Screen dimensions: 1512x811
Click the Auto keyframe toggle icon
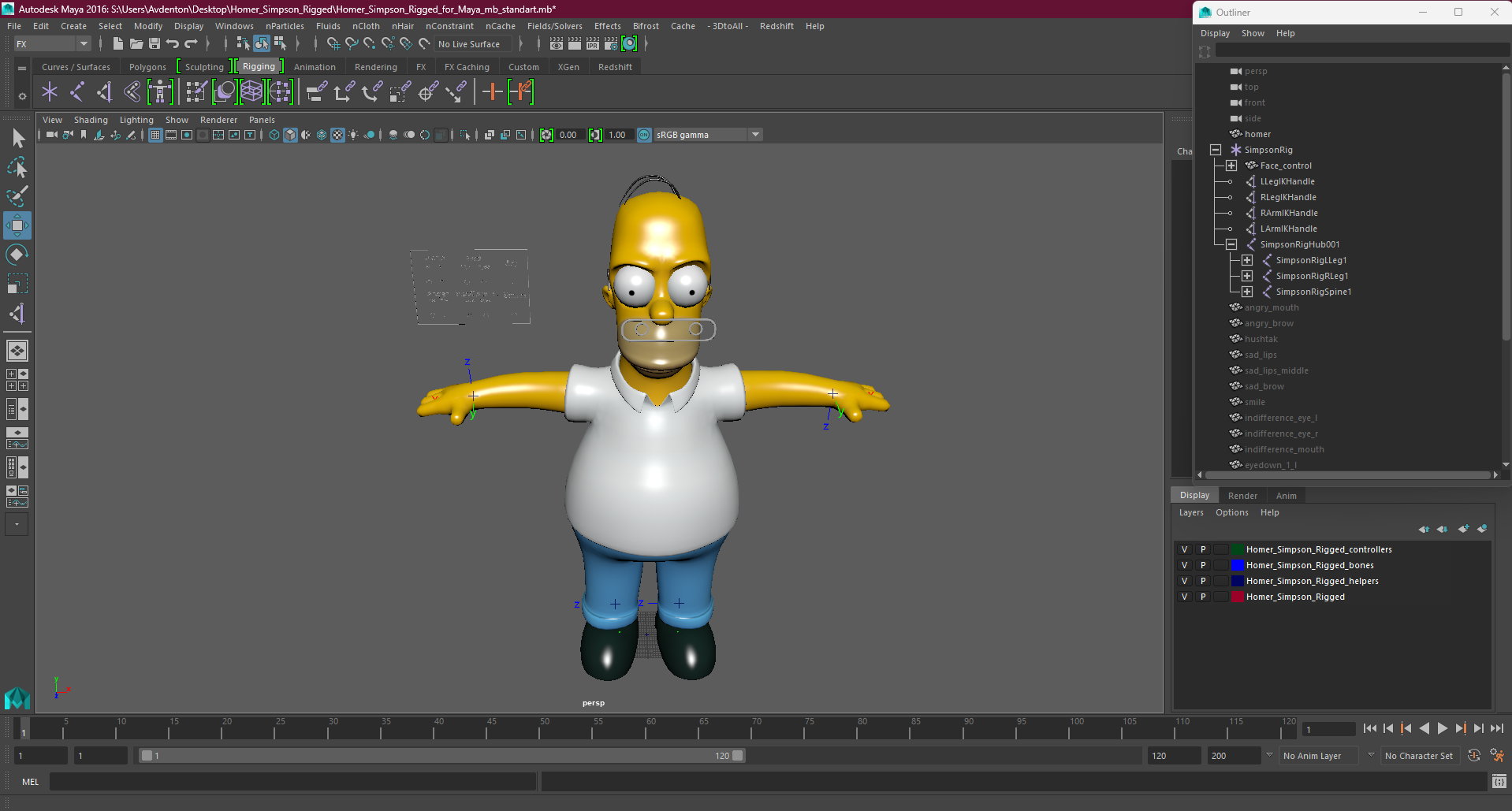point(1474,756)
